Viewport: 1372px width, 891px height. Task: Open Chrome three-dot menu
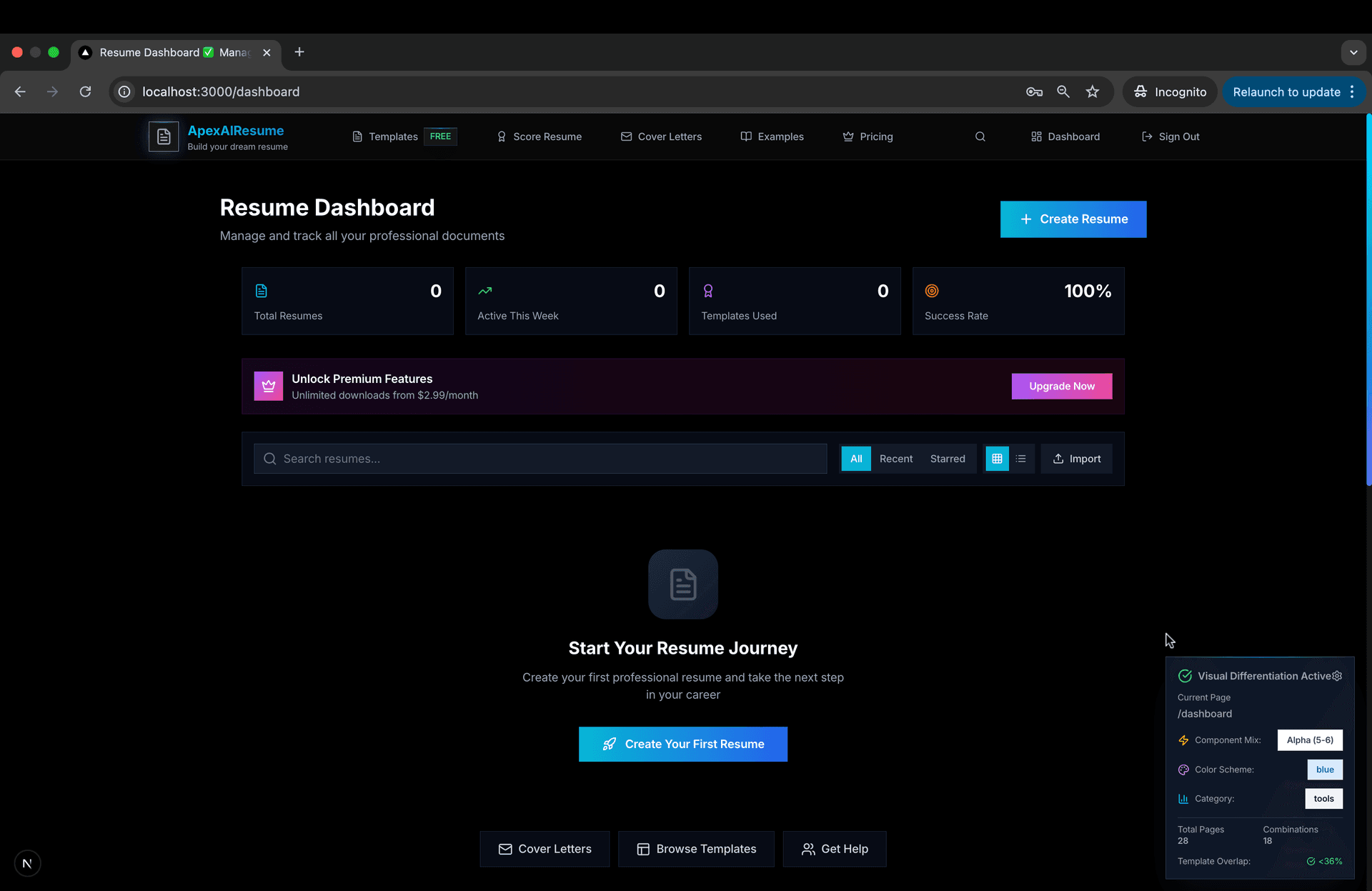(x=1352, y=91)
